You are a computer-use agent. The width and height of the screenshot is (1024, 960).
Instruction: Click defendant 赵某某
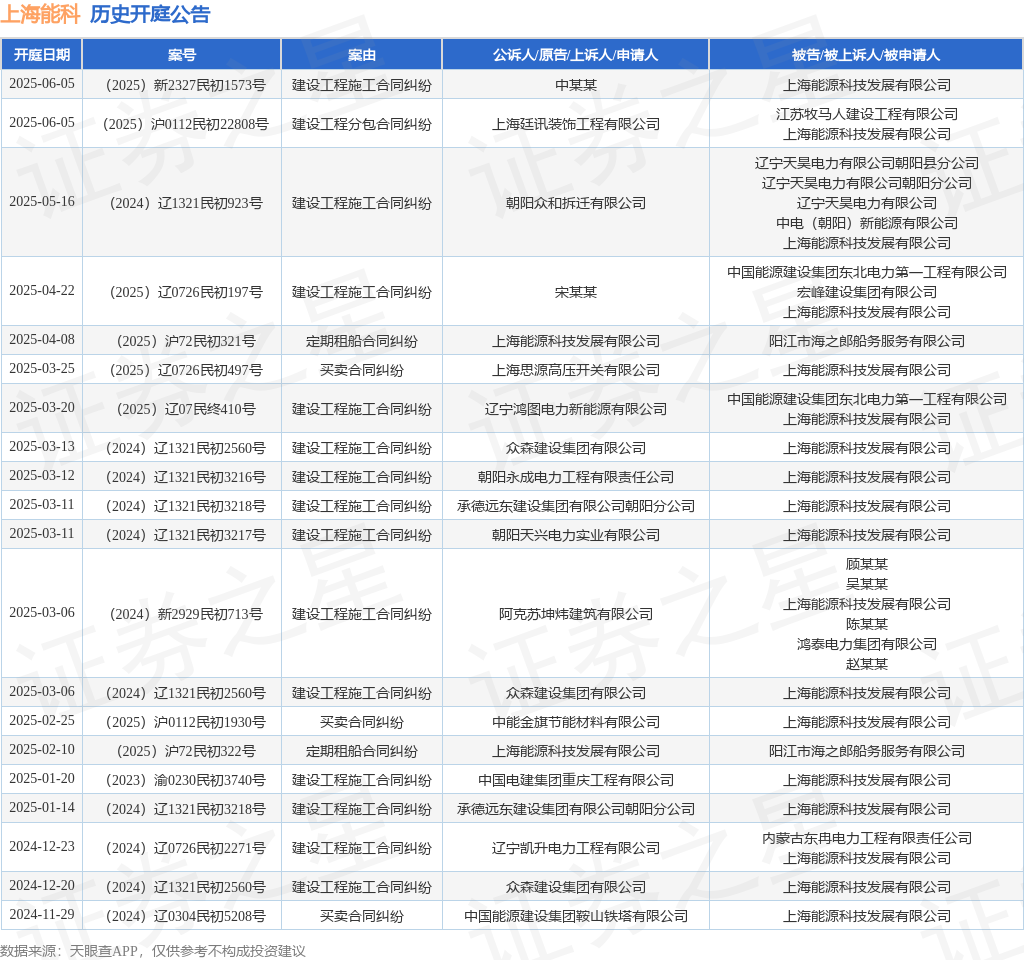867,664
